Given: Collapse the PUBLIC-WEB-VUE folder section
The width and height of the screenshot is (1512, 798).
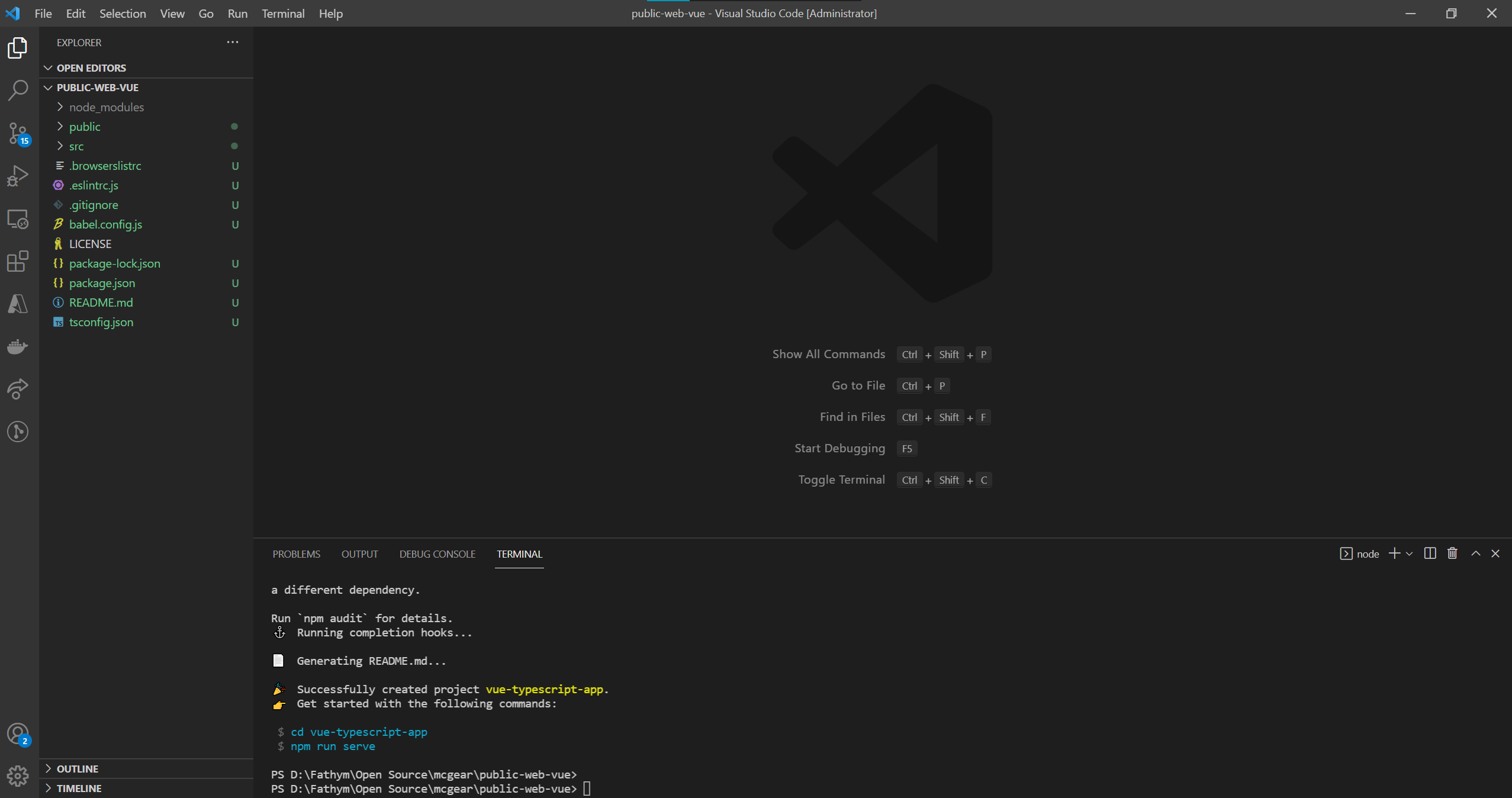Looking at the screenshot, I should click(x=146, y=88).
